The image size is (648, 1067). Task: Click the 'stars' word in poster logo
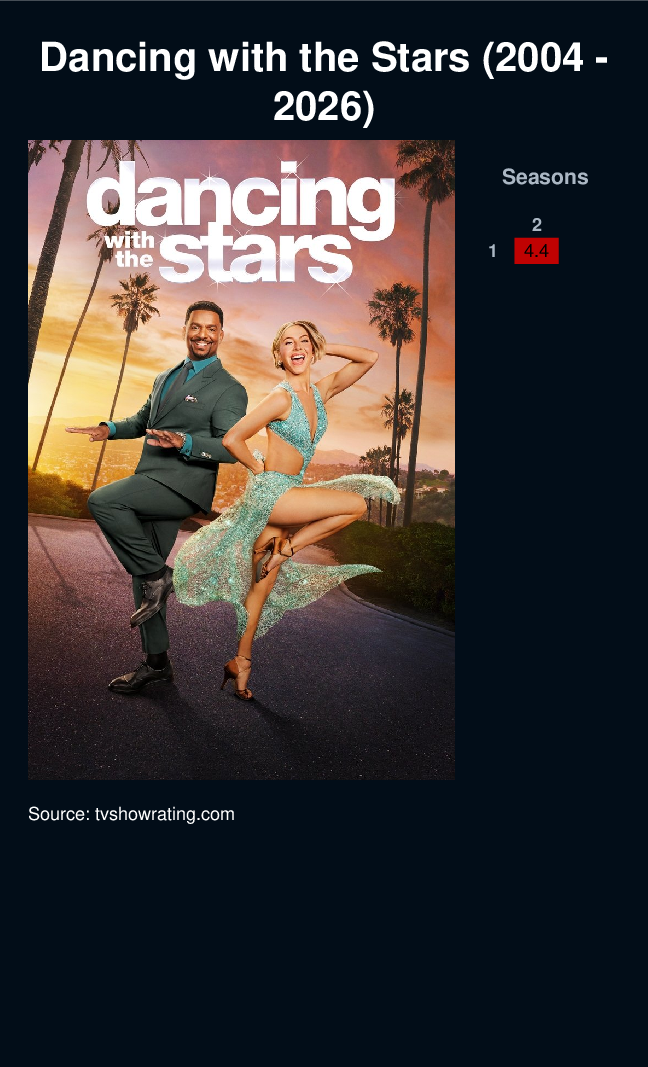(256, 258)
